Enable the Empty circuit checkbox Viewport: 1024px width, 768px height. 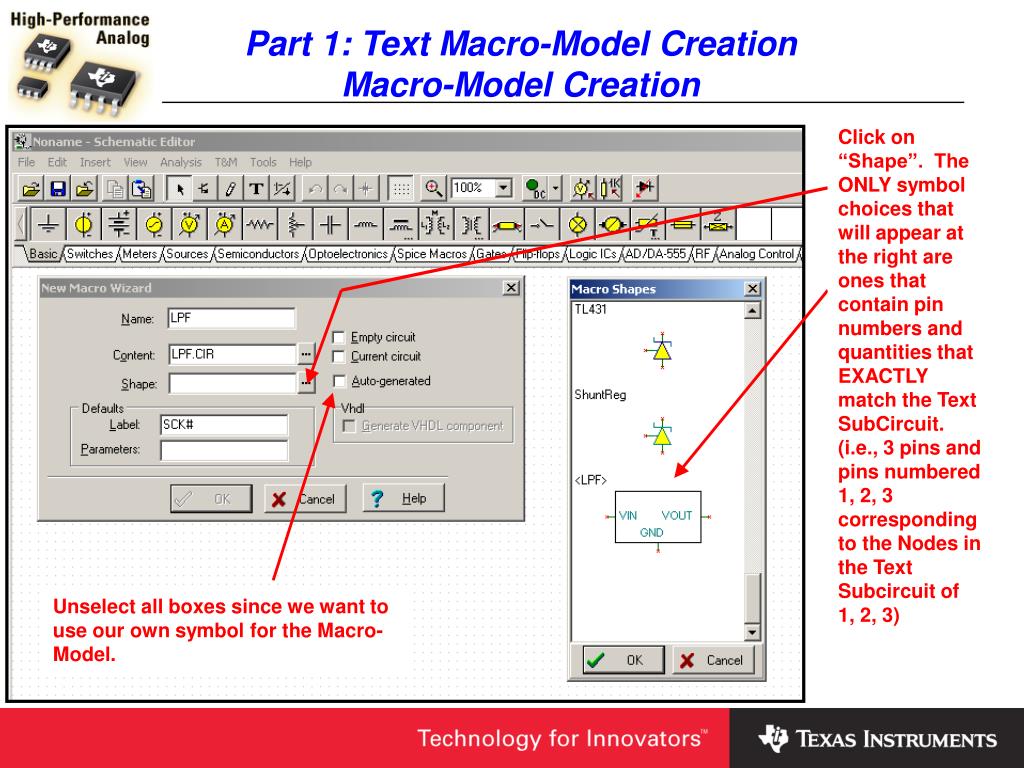click(x=338, y=337)
